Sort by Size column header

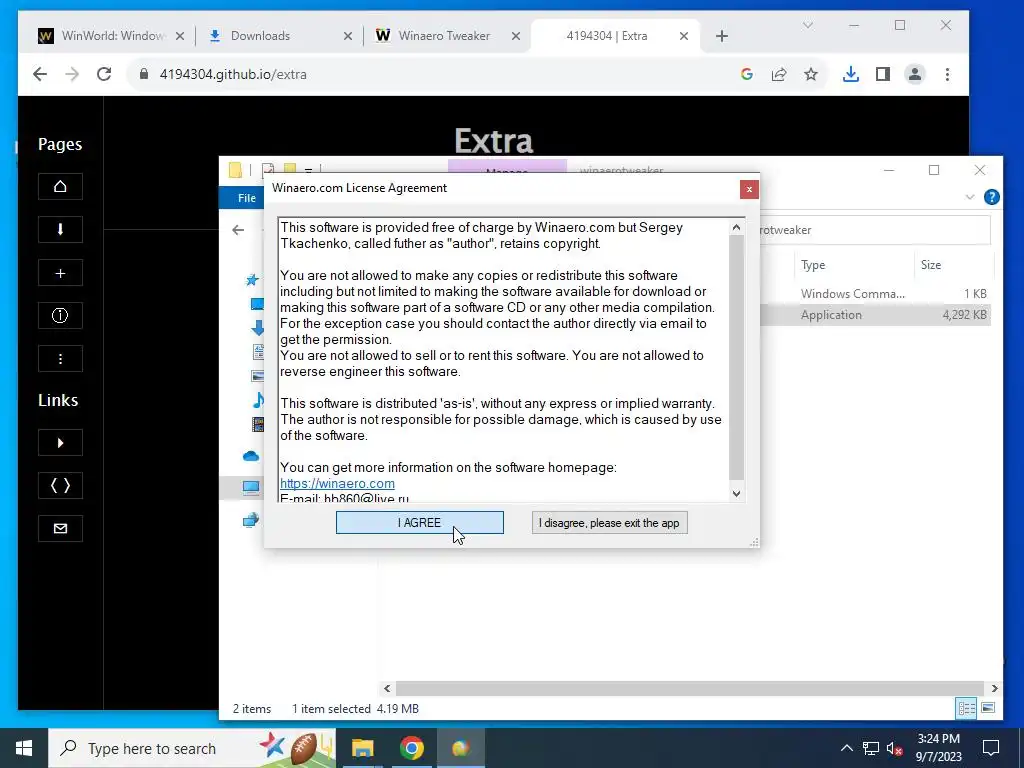coord(953,264)
